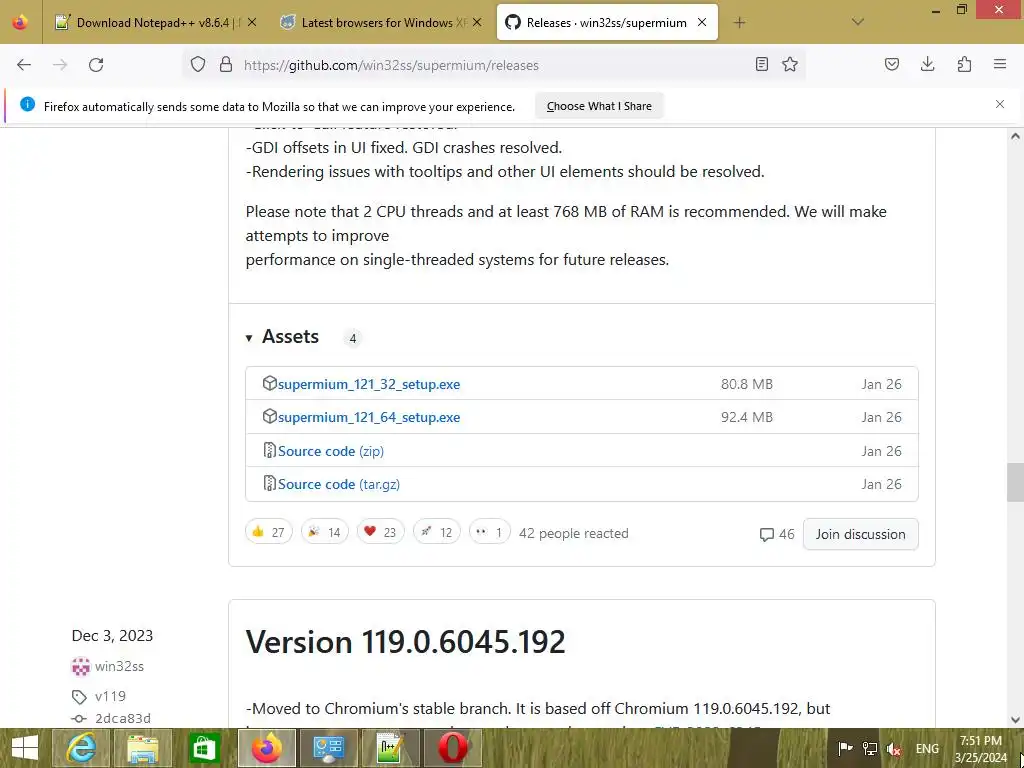Open network tray icon

point(870,748)
